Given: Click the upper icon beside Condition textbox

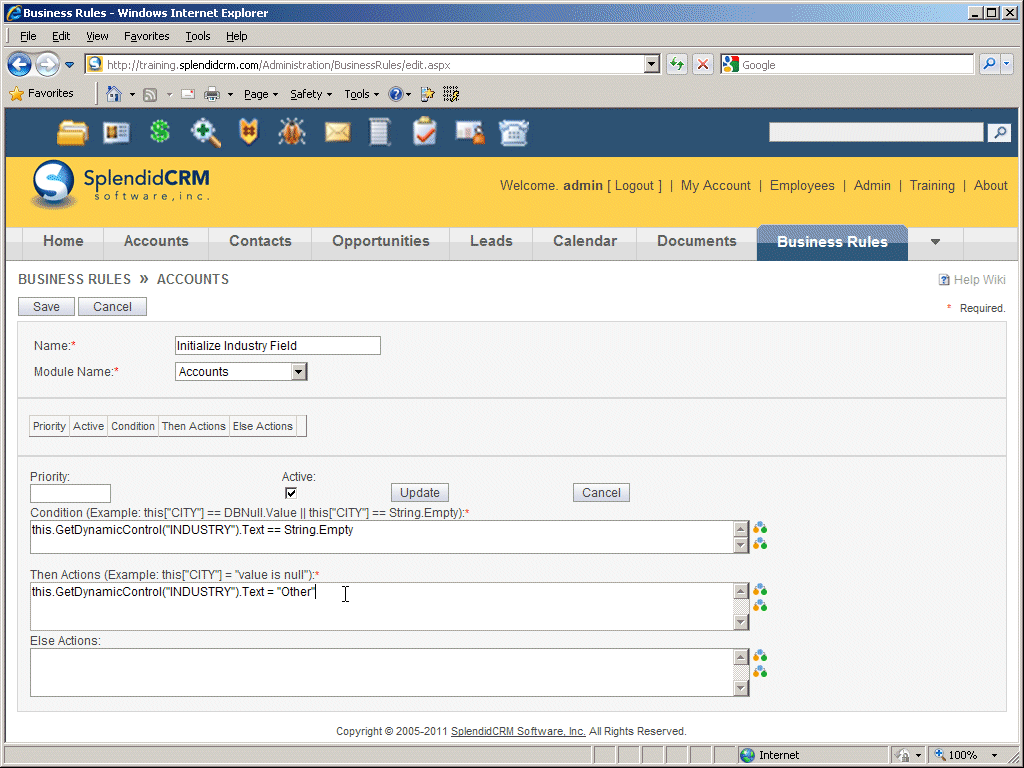Looking at the screenshot, I should pos(760,528).
